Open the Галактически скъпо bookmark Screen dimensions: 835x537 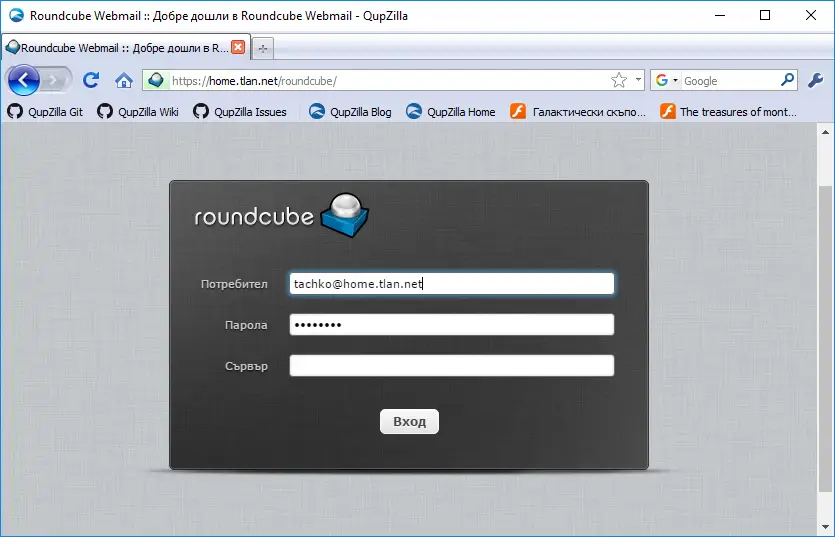578,112
